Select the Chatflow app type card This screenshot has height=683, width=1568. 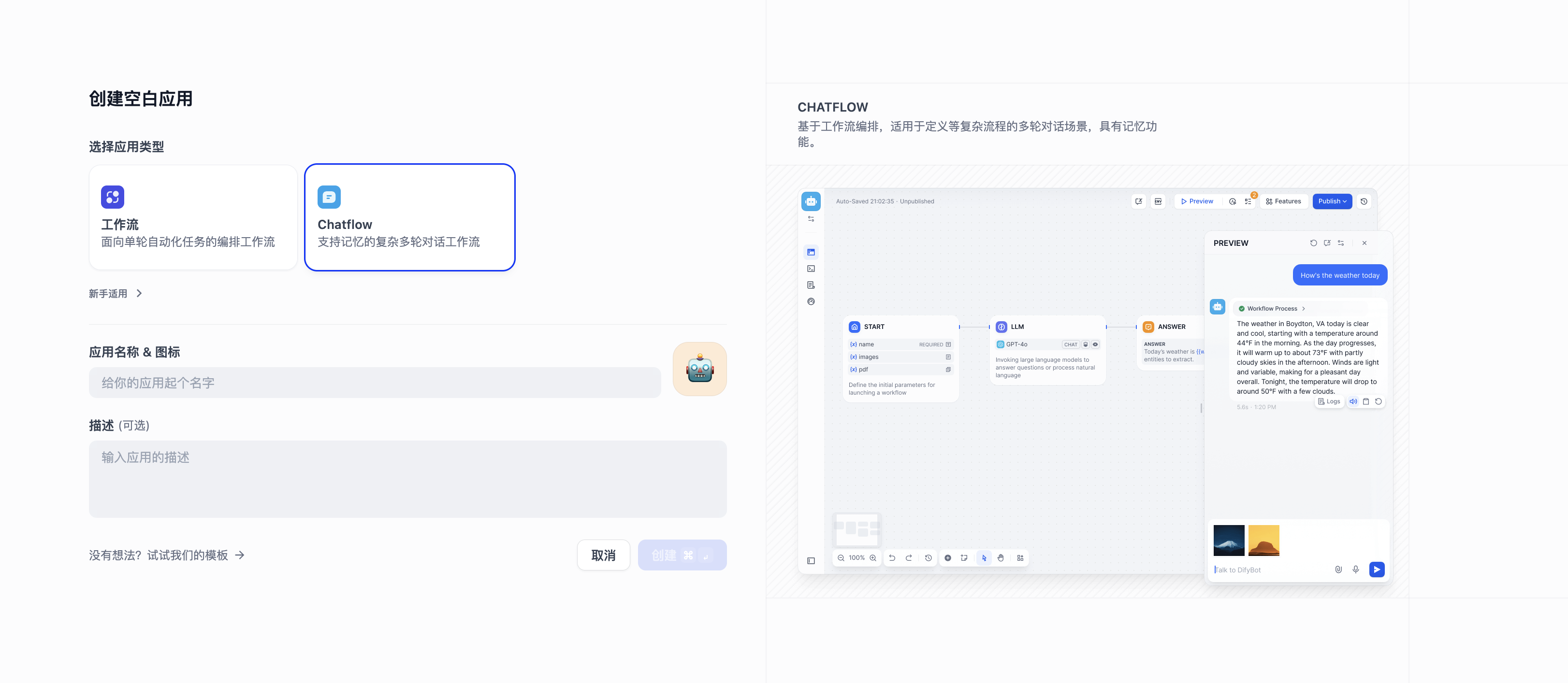click(410, 217)
